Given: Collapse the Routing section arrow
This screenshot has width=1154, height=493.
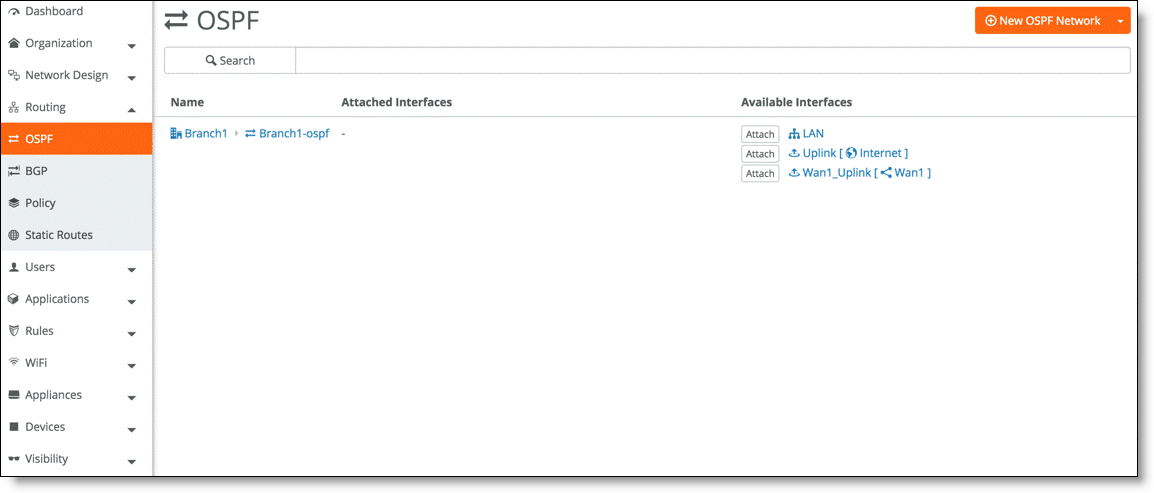Looking at the screenshot, I should tap(132, 108).
